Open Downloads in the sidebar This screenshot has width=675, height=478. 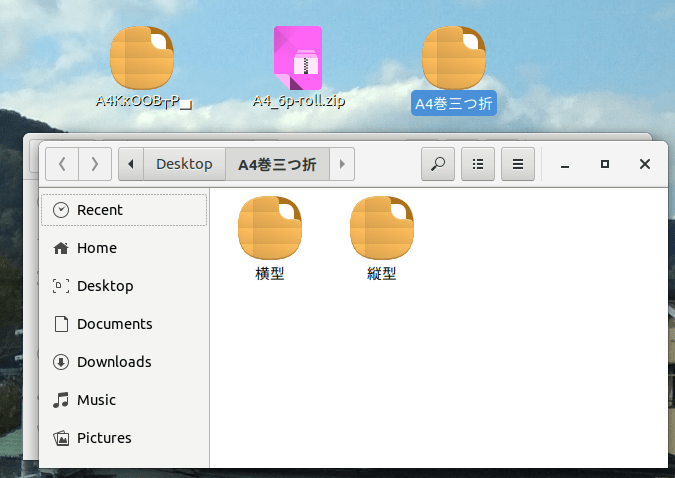pyautogui.click(x=124, y=362)
